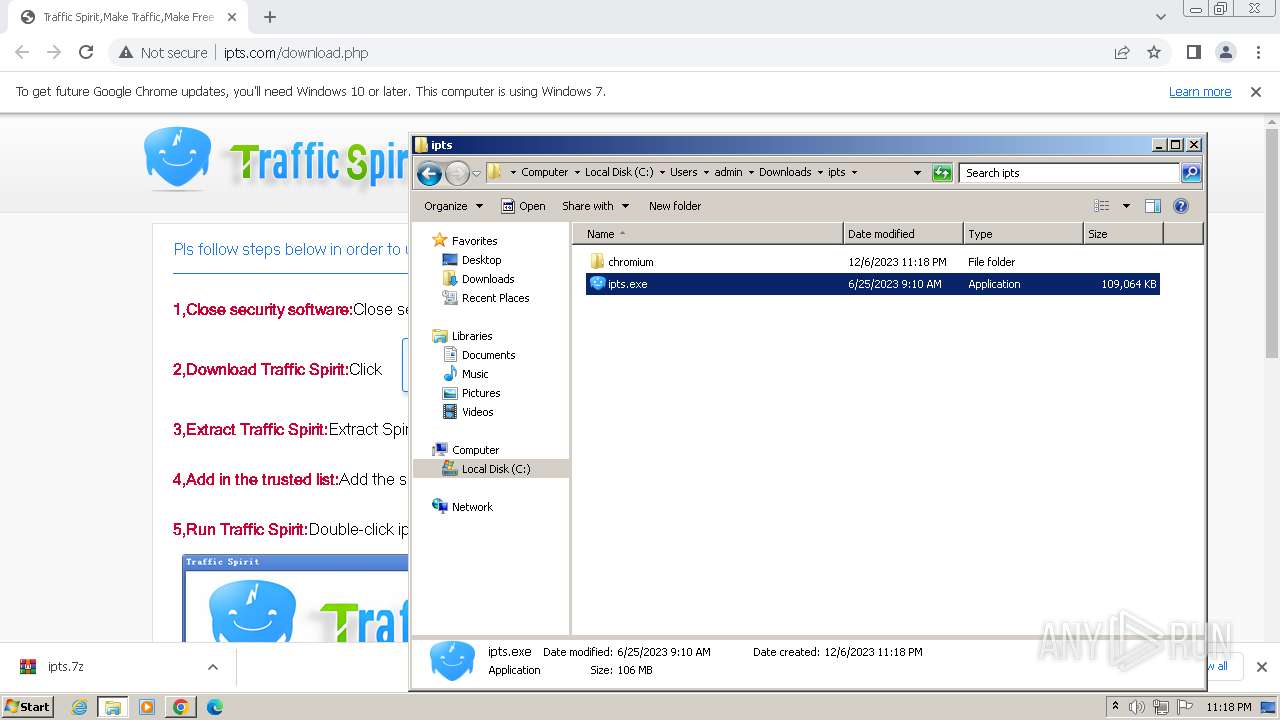This screenshot has height=720, width=1280.
Task: Click admin breadcrumb in address bar
Action: [728, 172]
